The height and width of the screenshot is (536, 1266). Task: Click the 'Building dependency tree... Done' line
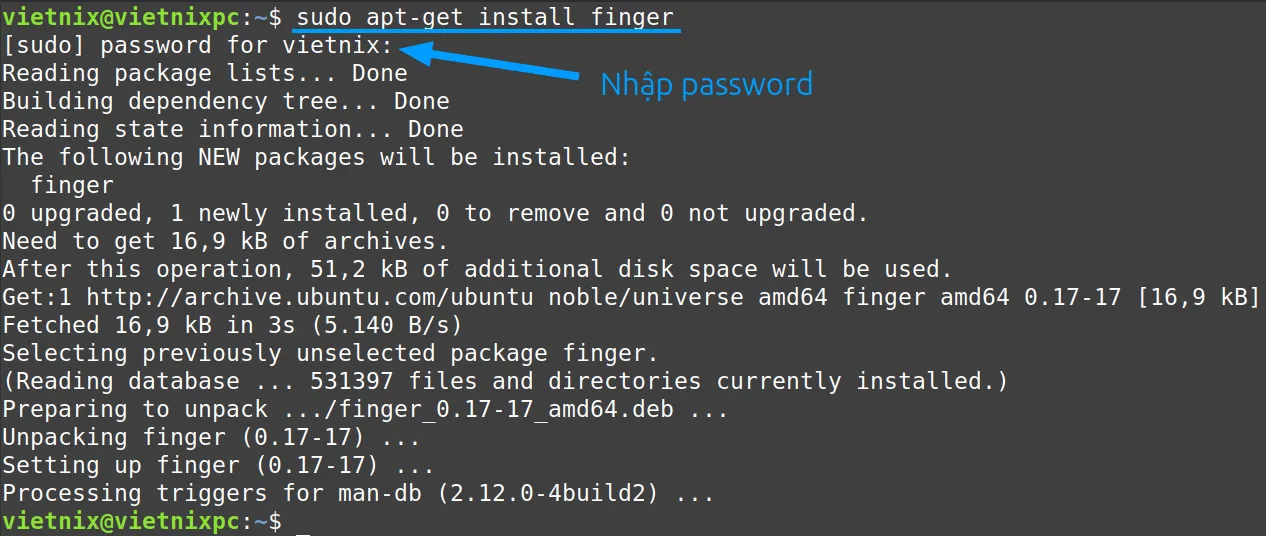(226, 101)
